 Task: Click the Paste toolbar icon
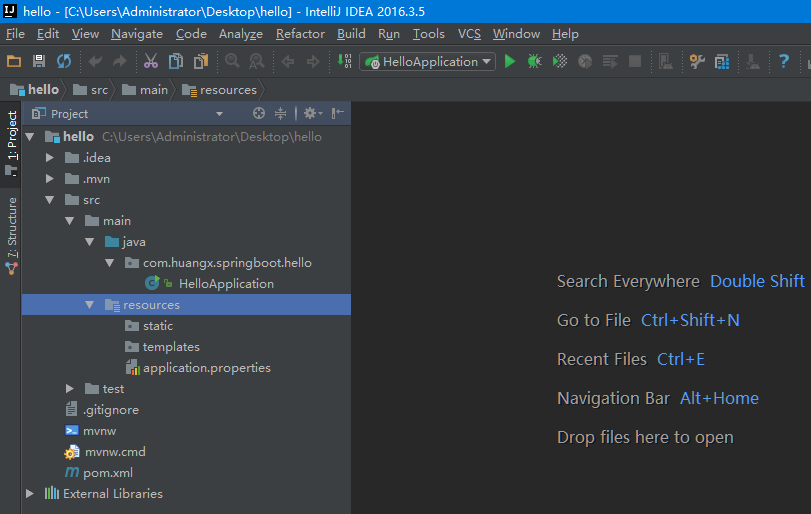201,62
